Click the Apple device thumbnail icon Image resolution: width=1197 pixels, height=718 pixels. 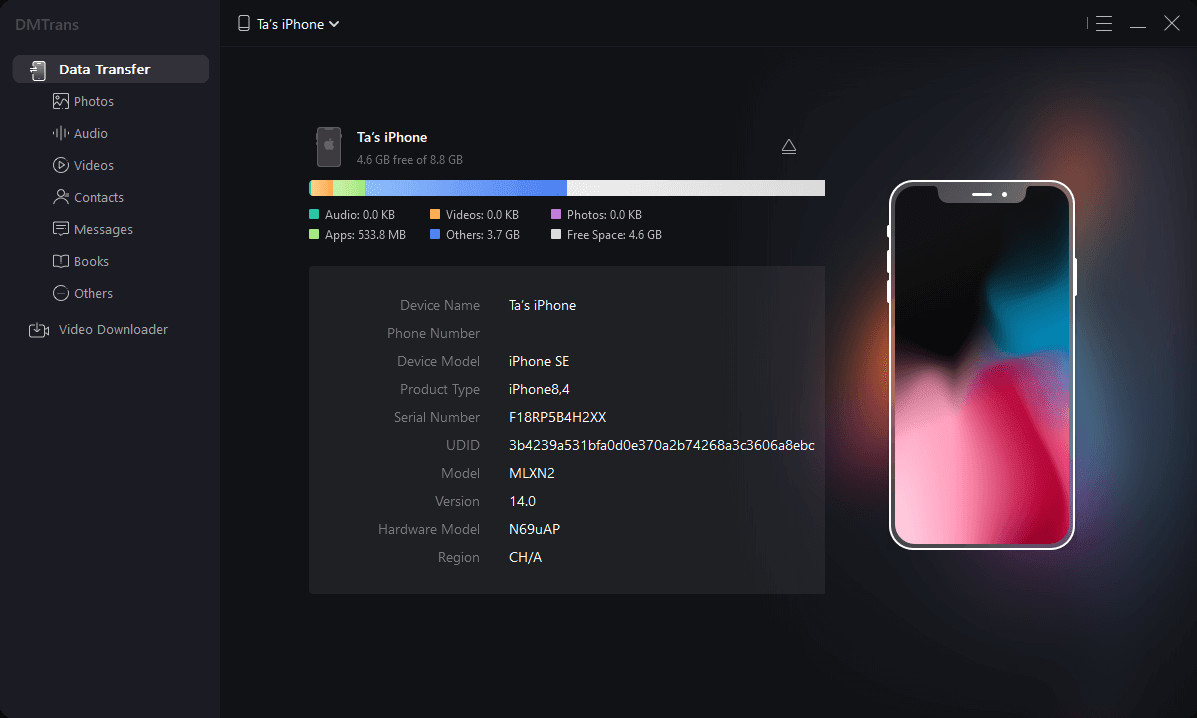click(x=329, y=146)
